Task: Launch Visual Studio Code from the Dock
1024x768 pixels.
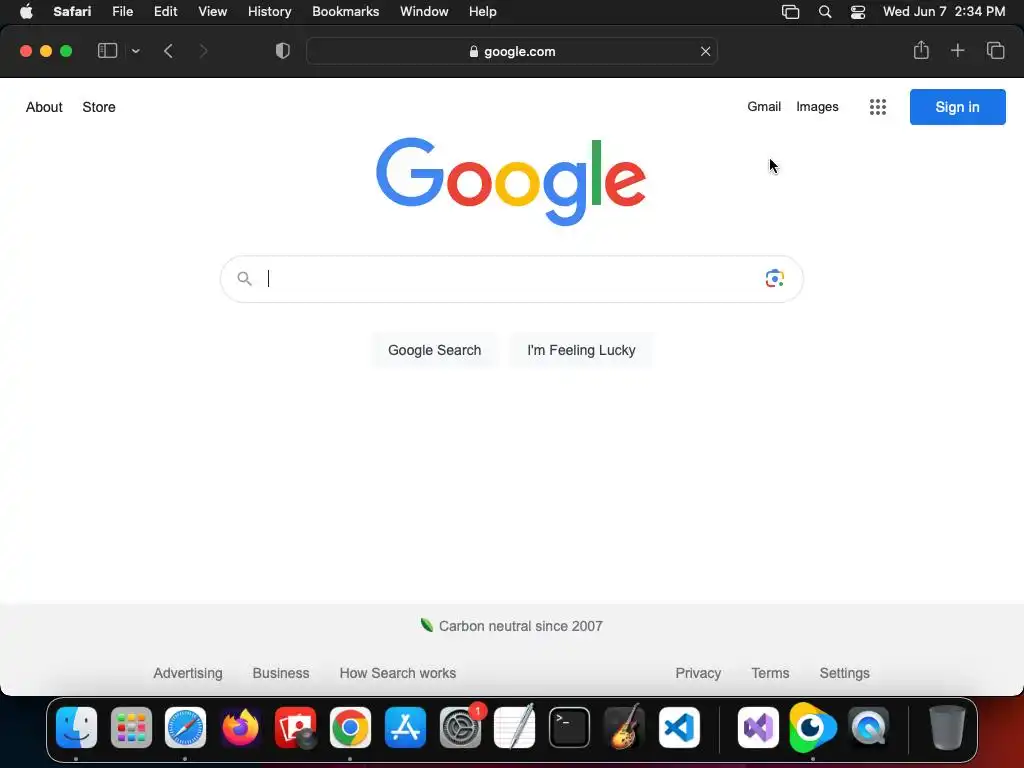Action: click(679, 727)
